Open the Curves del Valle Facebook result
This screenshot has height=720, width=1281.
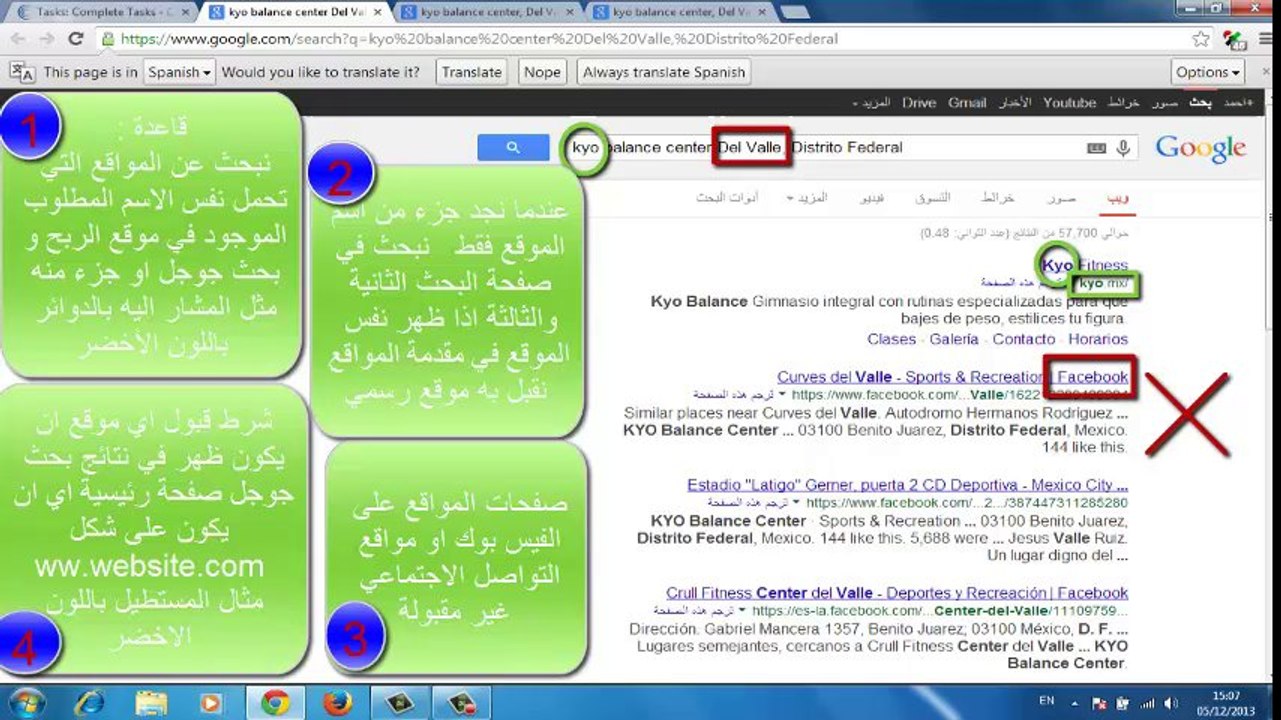[953, 377]
